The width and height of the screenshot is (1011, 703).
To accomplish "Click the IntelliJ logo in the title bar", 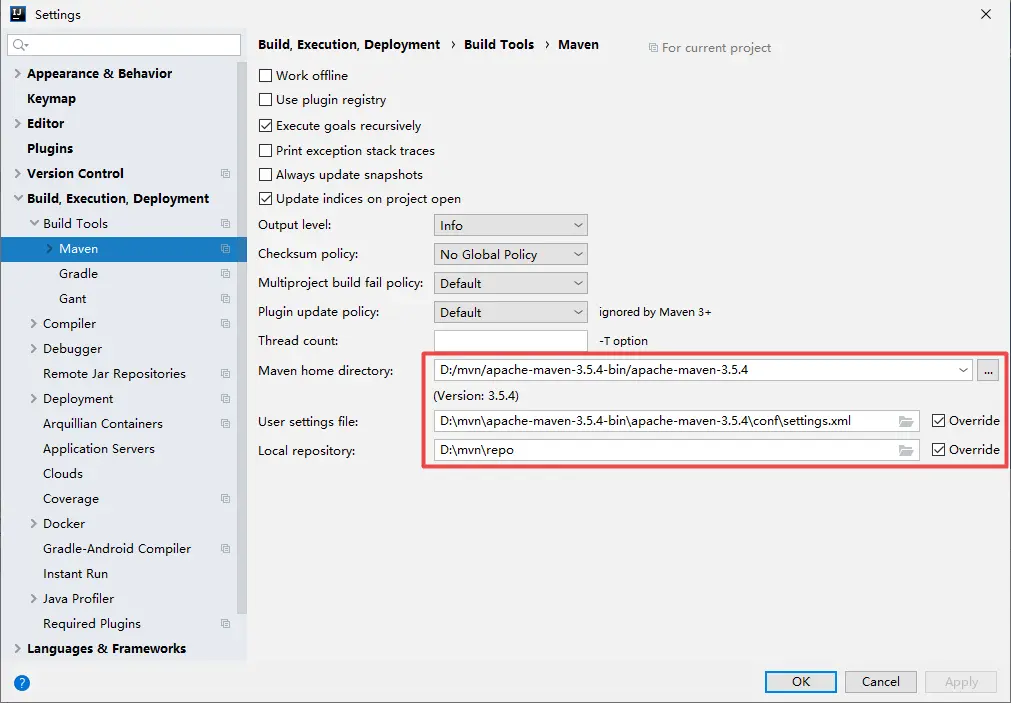I will (x=18, y=14).
